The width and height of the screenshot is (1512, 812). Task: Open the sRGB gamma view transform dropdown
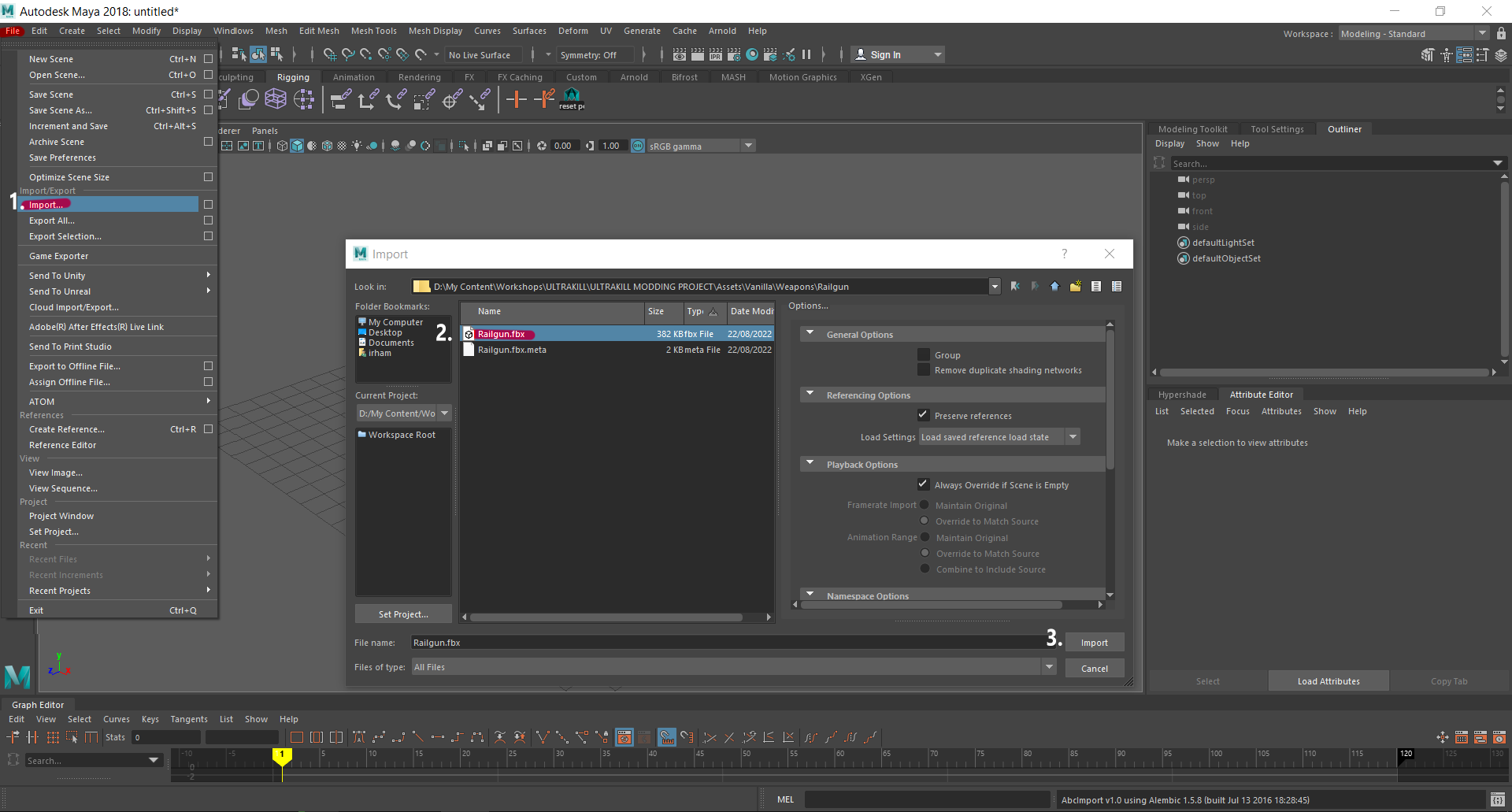(701, 146)
